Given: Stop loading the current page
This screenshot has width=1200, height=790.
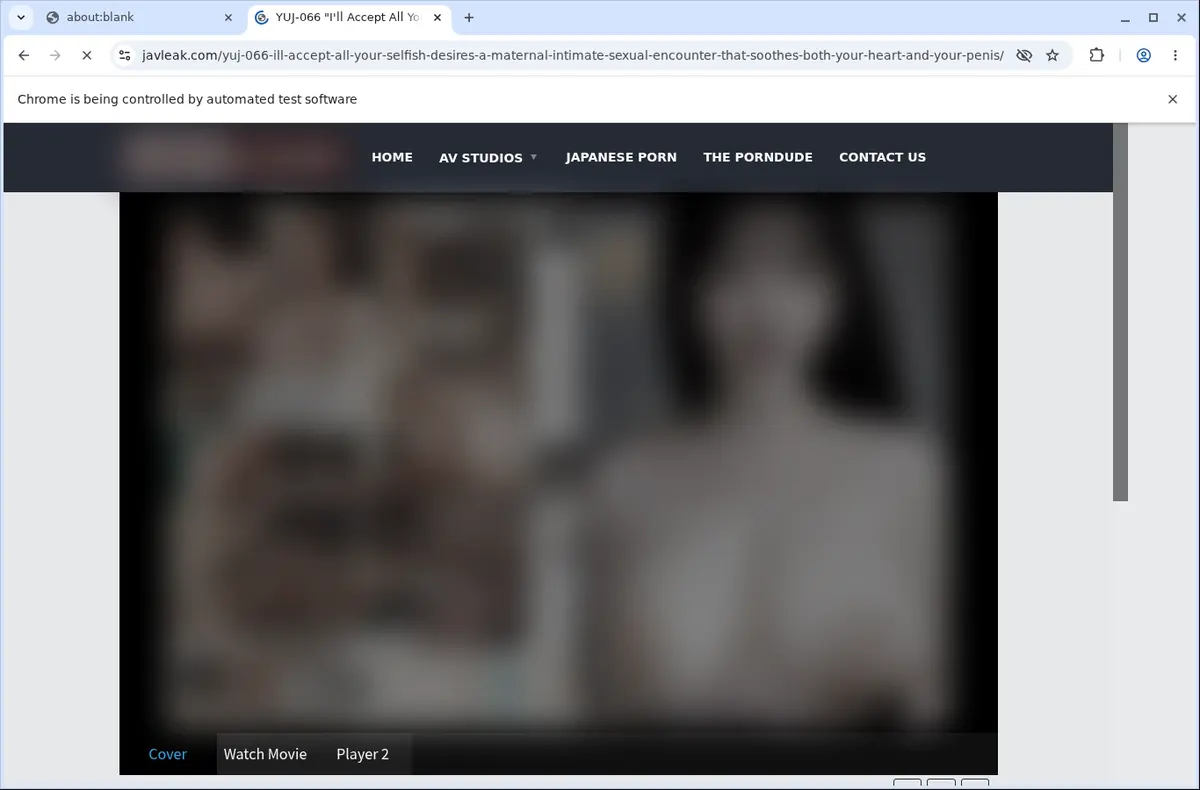Looking at the screenshot, I should [x=86, y=56].
